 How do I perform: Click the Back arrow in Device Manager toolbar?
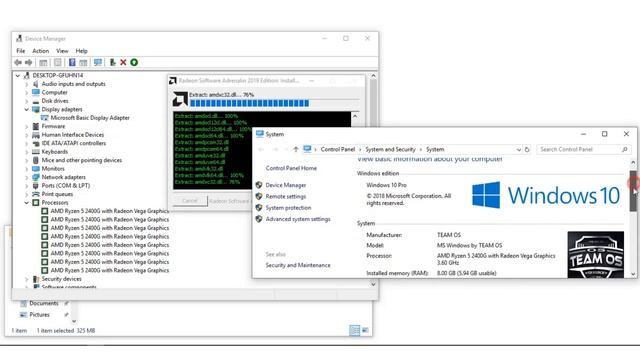click(x=18, y=62)
